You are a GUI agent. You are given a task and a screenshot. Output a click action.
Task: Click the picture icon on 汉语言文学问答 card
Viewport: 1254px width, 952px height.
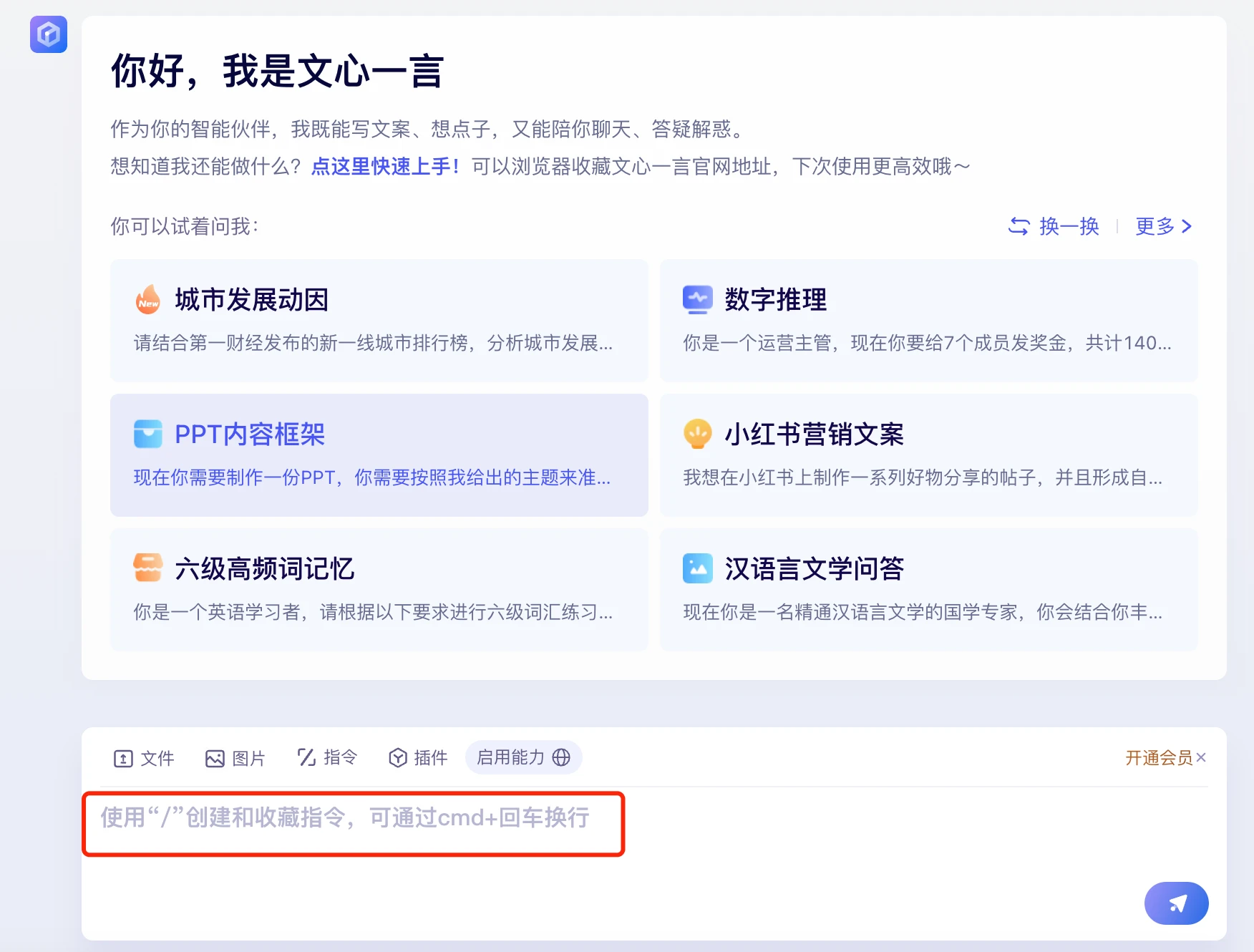(697, 568)
